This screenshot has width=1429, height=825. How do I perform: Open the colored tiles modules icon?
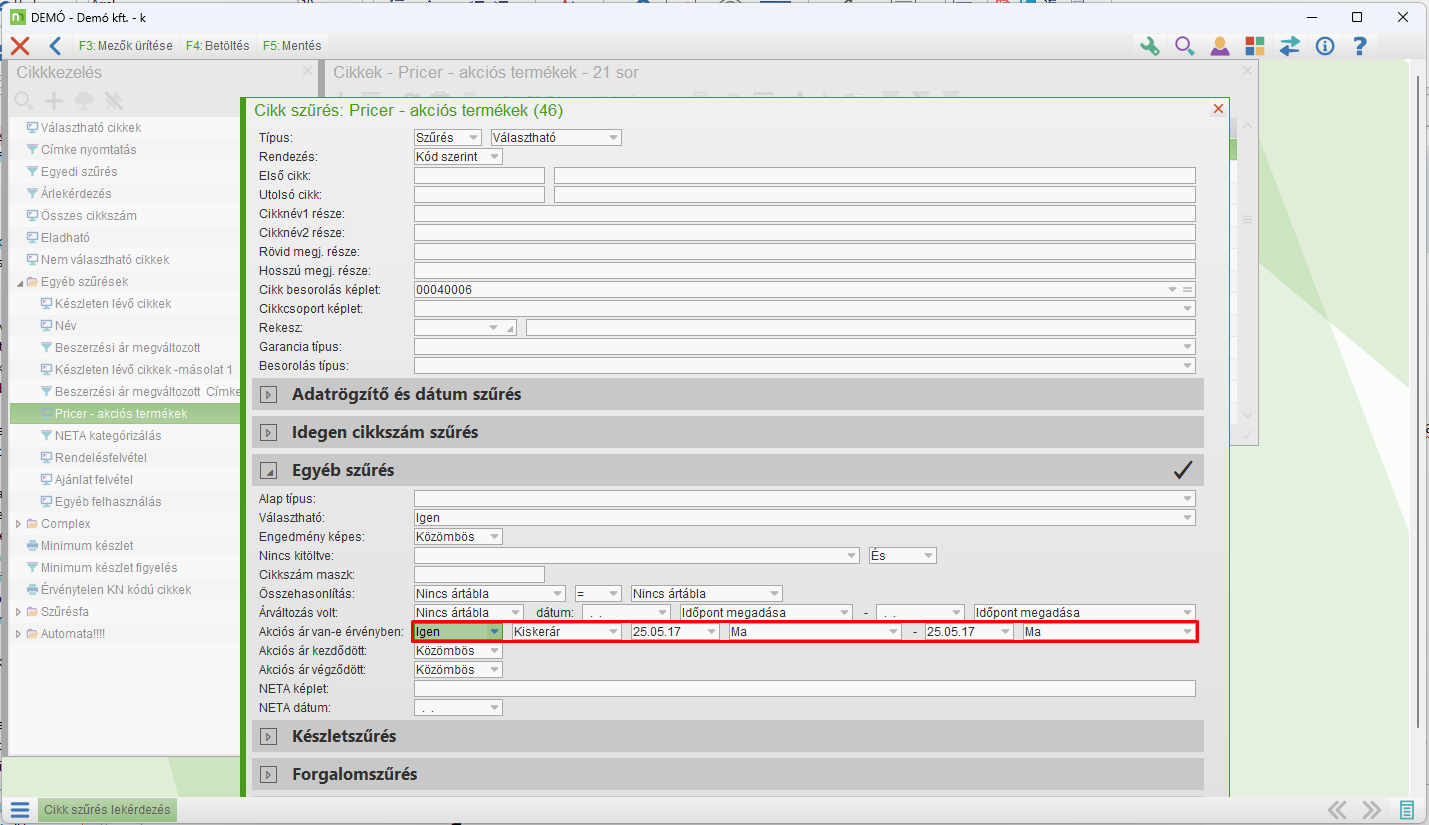(1254, 46)
